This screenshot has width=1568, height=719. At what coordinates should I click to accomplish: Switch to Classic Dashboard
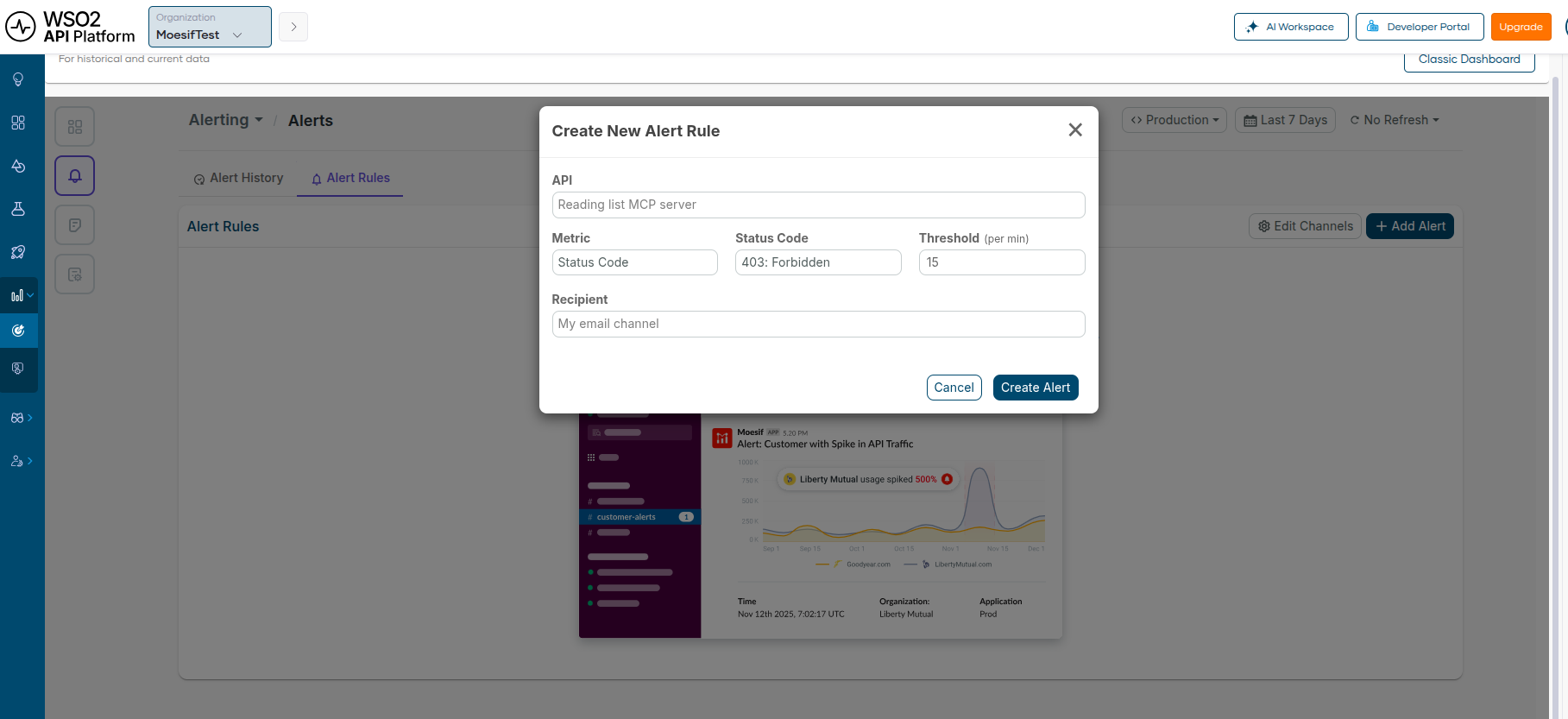[1469, 60]
